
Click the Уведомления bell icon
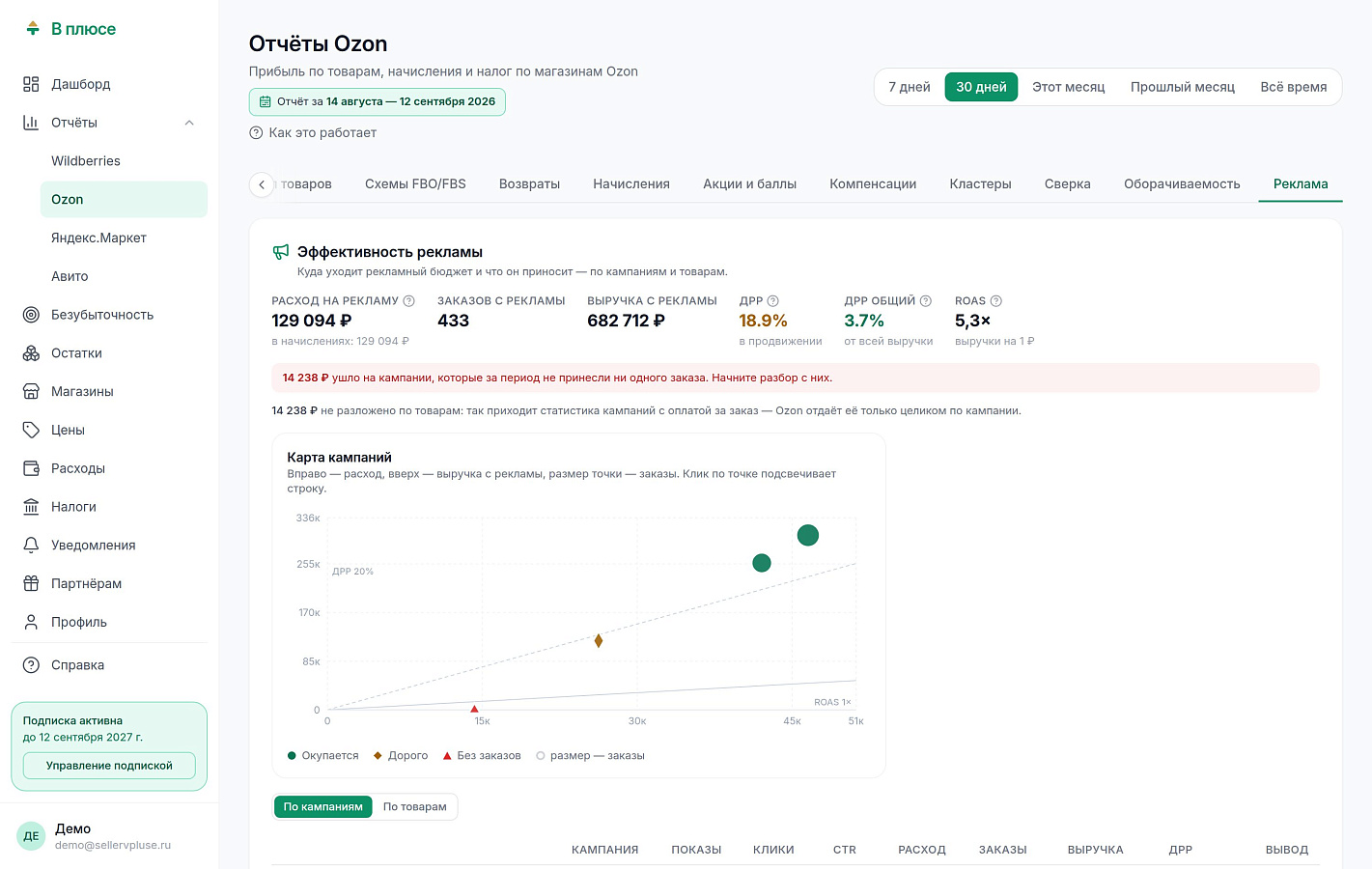[x=31, y=546]
